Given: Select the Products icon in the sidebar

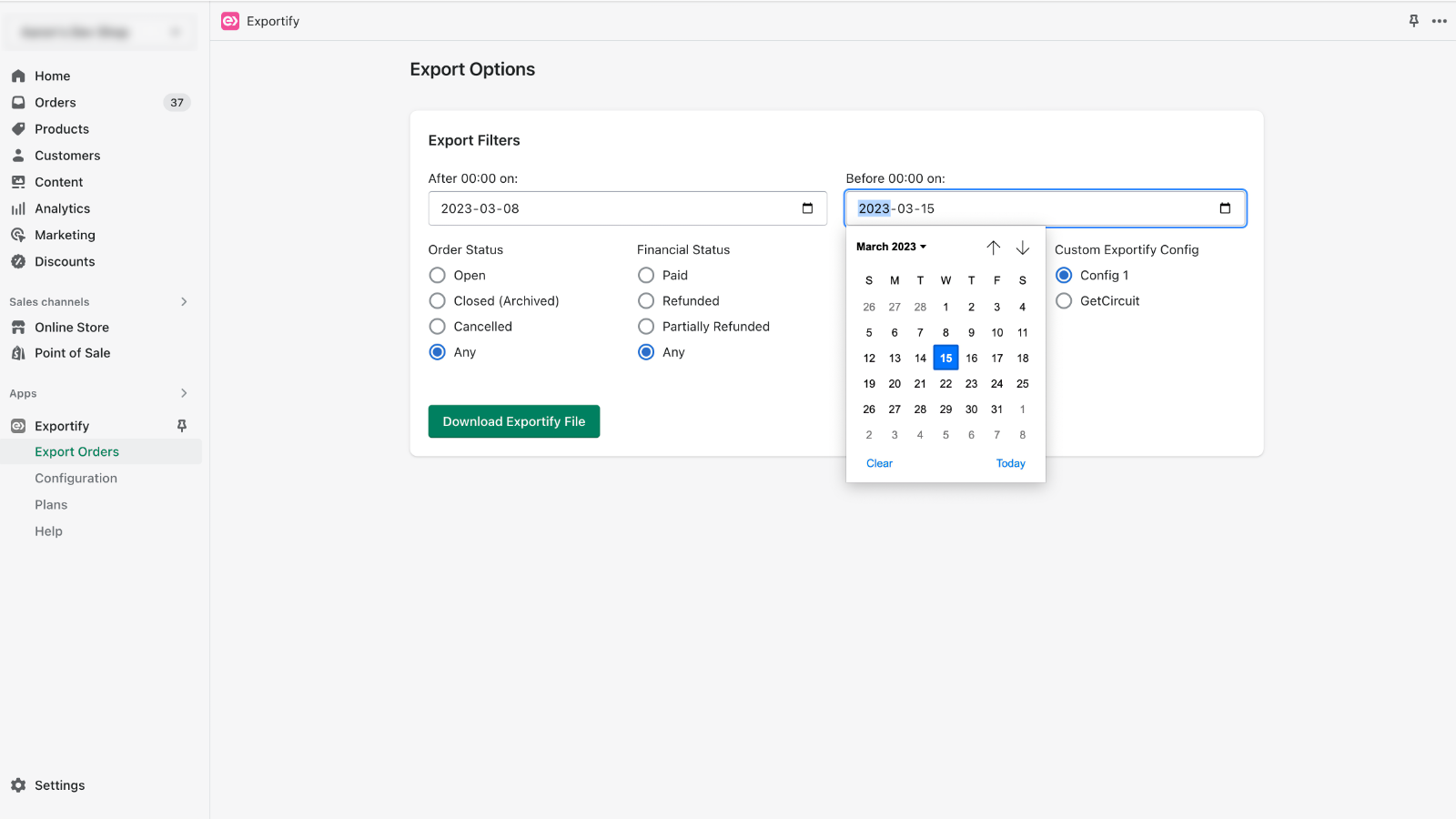Looking at the screenshot, I should point(20,128).
